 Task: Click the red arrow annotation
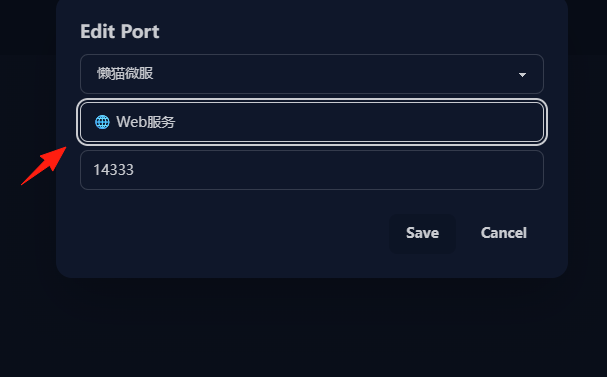44,166
